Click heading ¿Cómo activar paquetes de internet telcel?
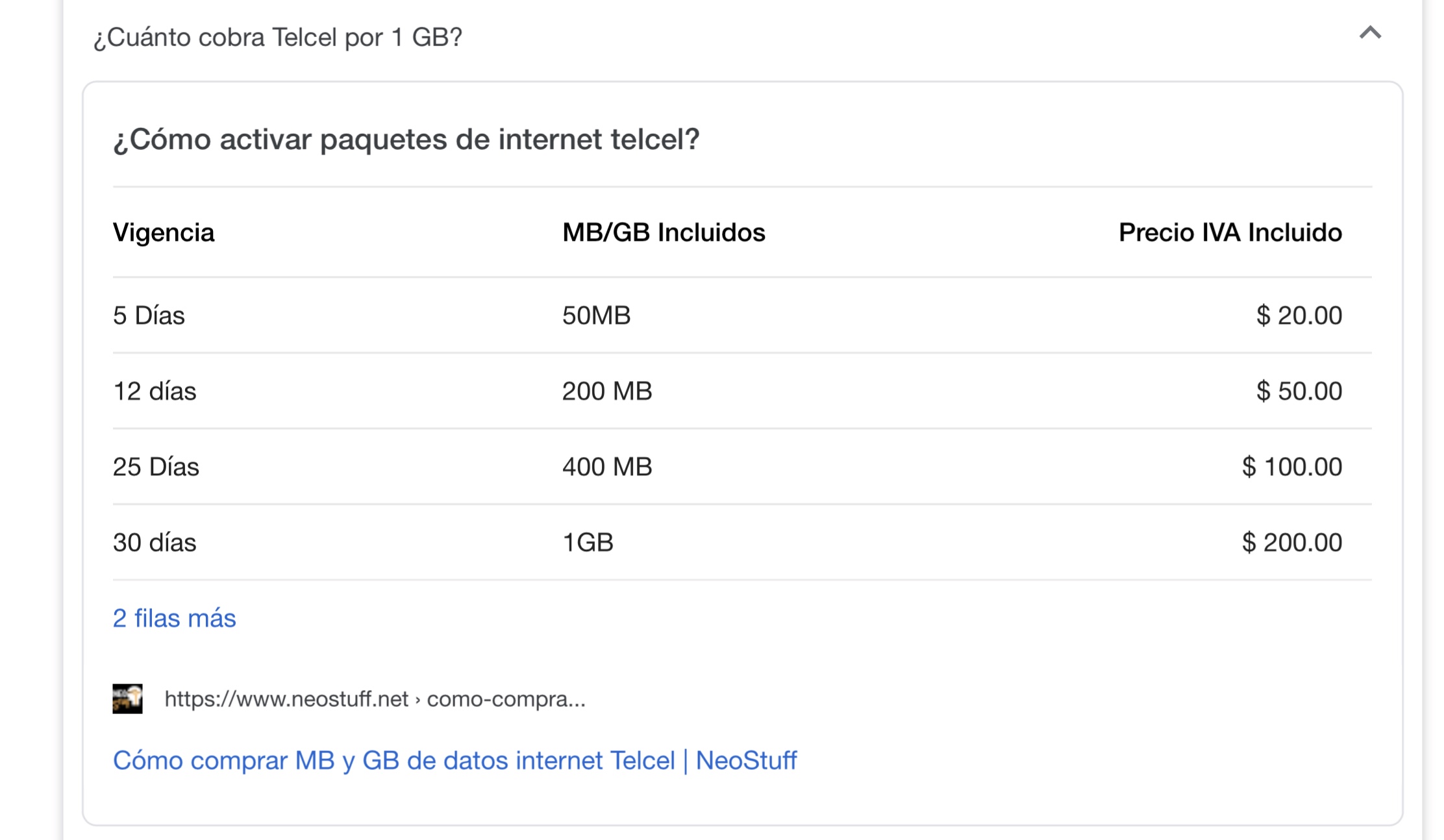 [406, 140]
